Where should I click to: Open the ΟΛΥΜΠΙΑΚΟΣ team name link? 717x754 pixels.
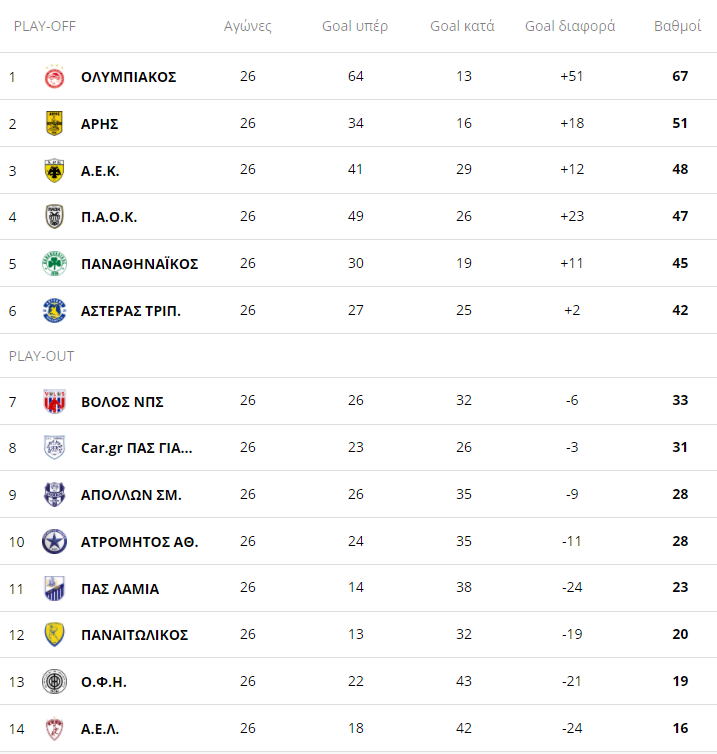coord(128,77)
